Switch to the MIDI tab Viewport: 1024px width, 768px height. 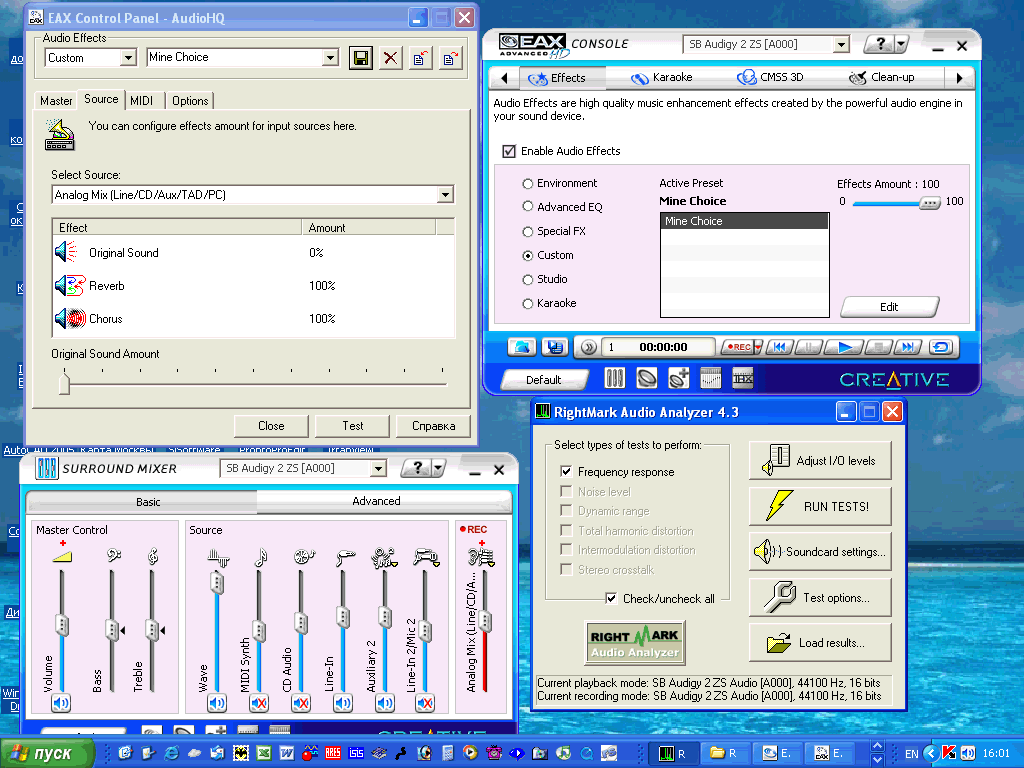[142, 101]
